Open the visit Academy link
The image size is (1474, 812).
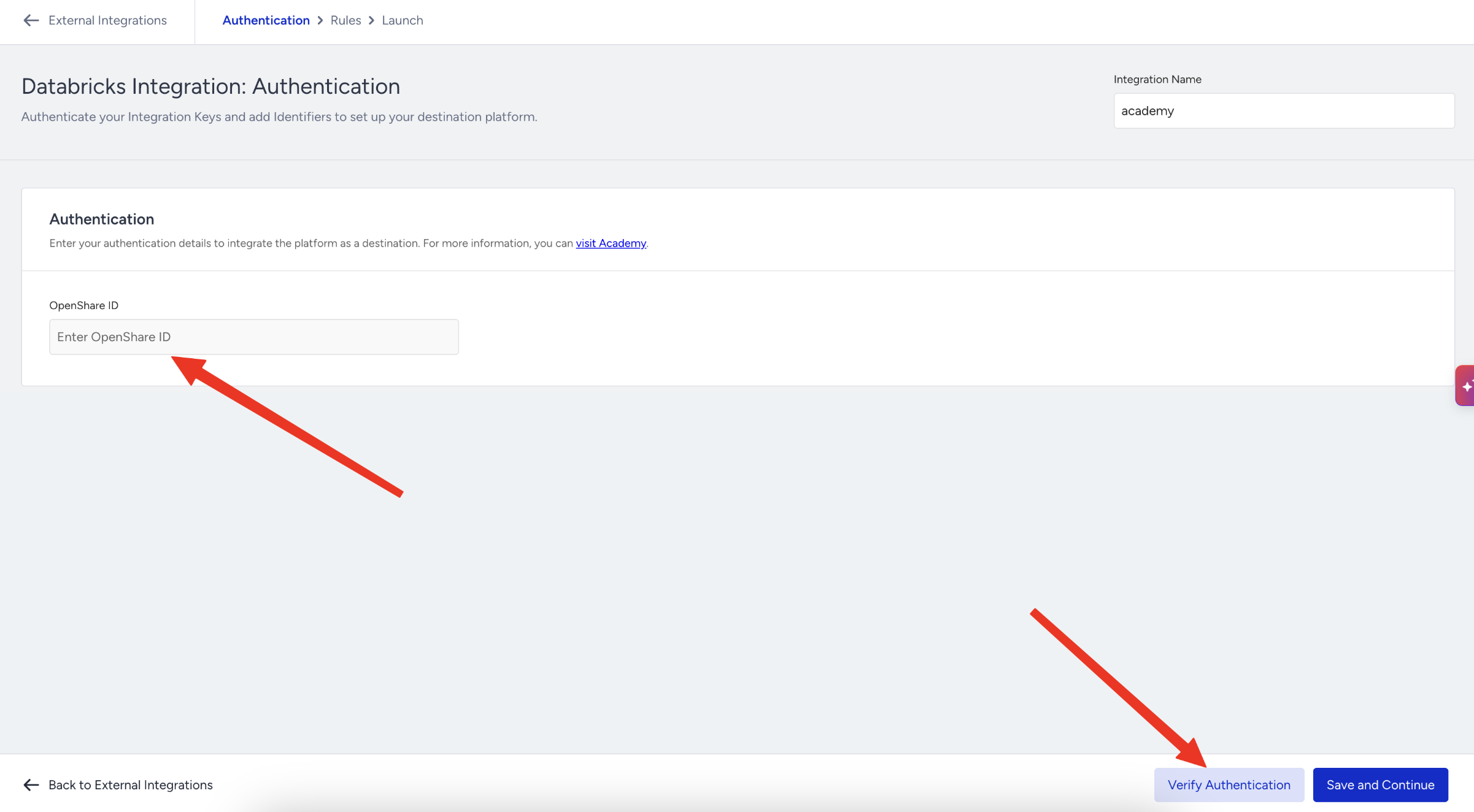click(611, 243)
